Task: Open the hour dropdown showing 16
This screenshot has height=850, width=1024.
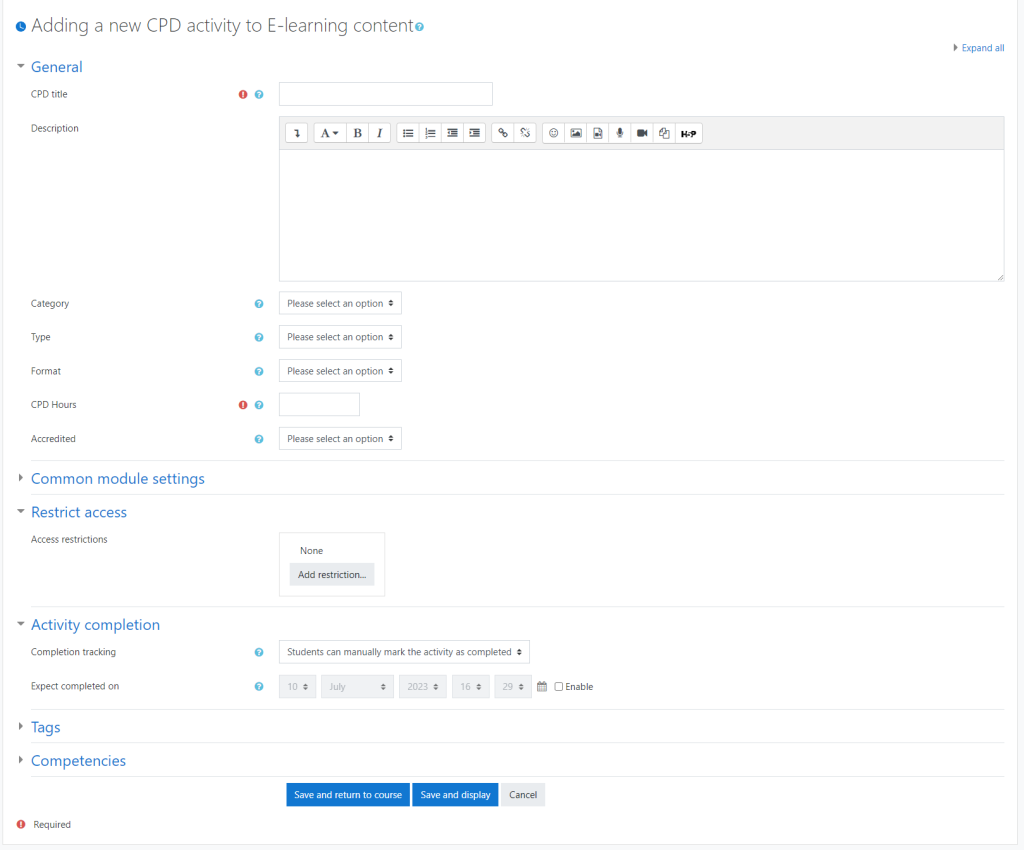Action: pyautogui.click(x=471, y=687)
